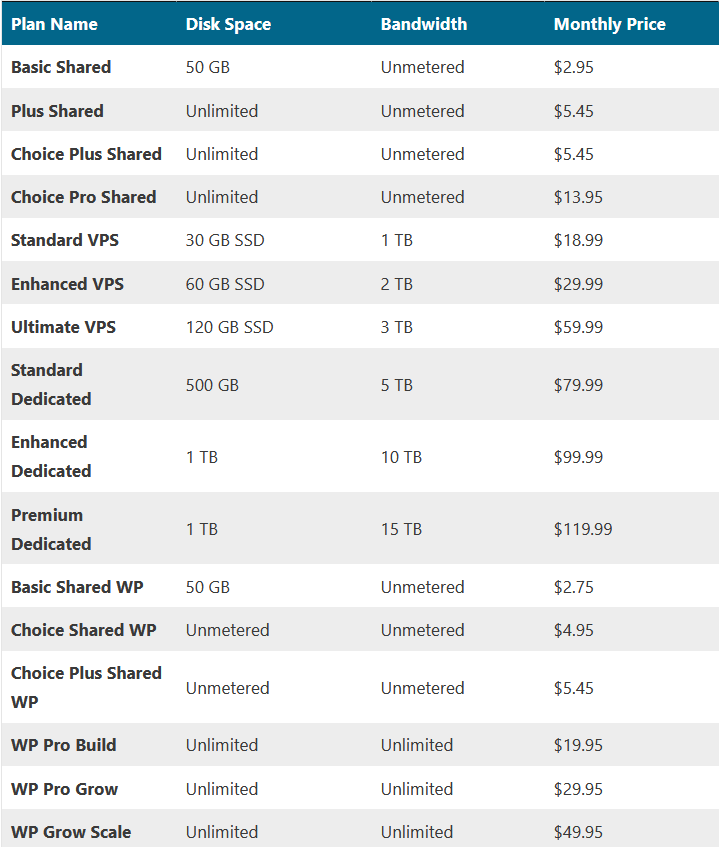The height and width of the screenshot is (847, 719).
Task: Select the Premium Dedicated plan name
Action: 51,529
